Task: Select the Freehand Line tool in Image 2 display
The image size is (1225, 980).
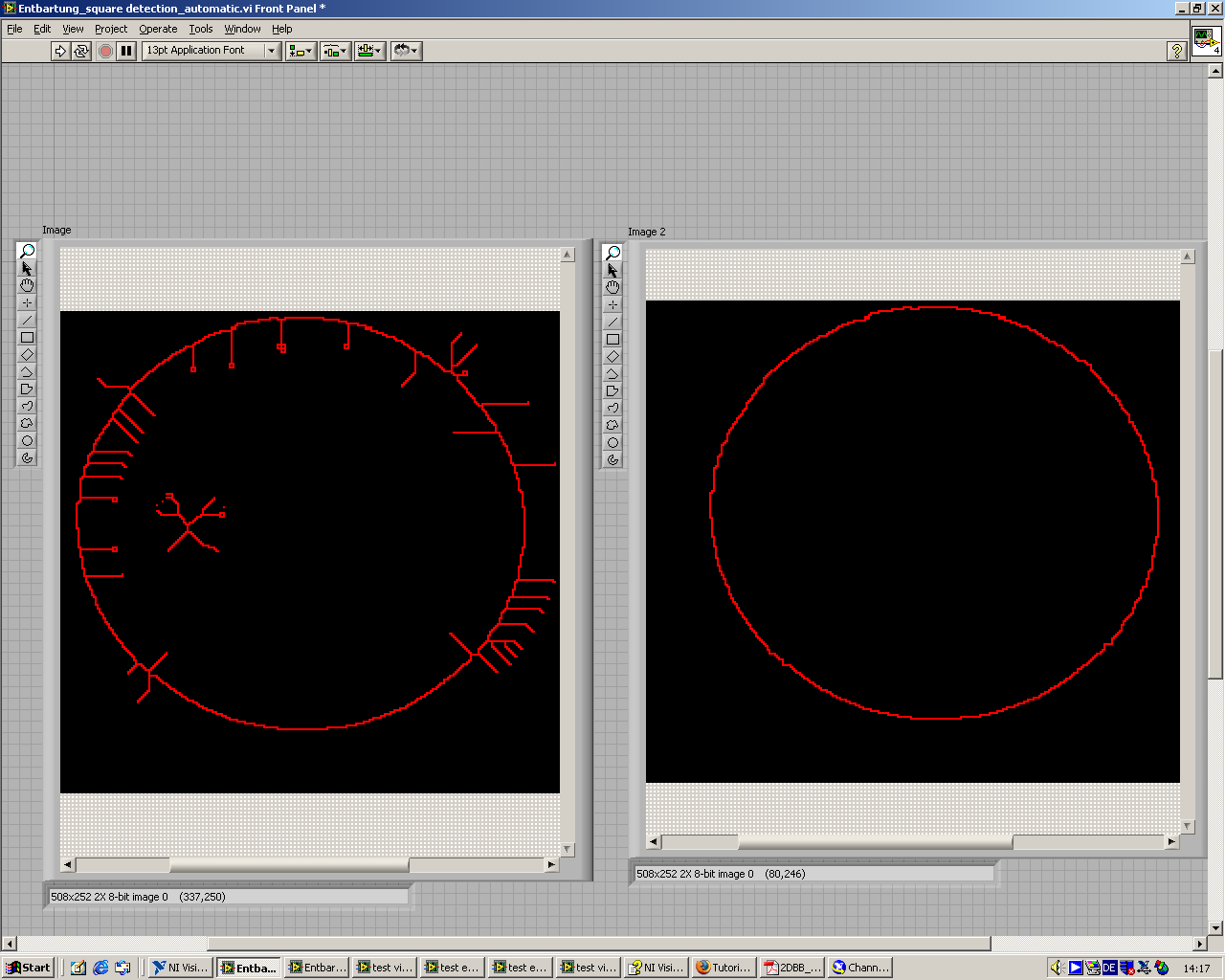Action: tap(612, 408)
